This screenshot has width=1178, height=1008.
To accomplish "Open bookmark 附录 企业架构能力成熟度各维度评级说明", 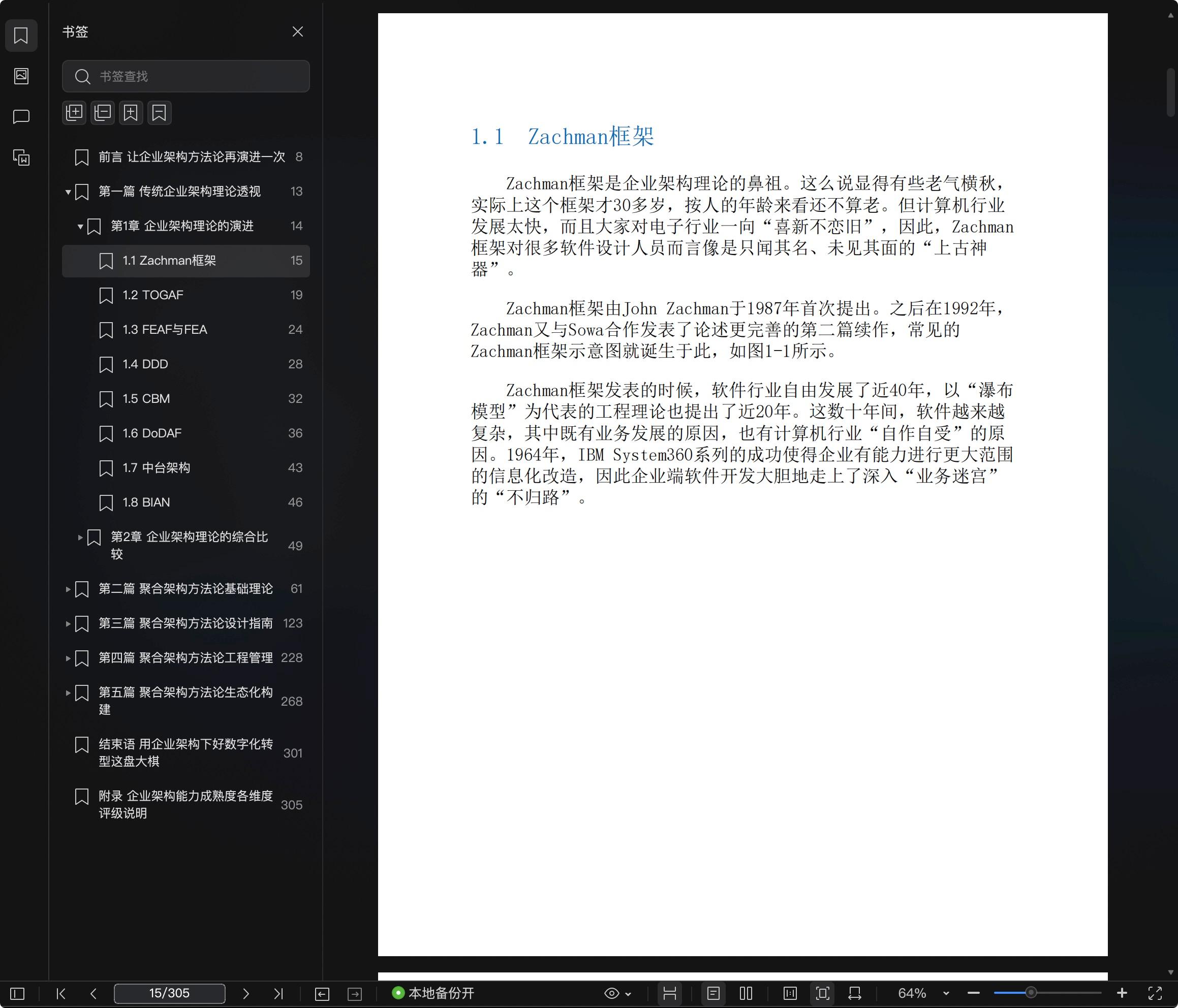I will (x=186, y=804).
